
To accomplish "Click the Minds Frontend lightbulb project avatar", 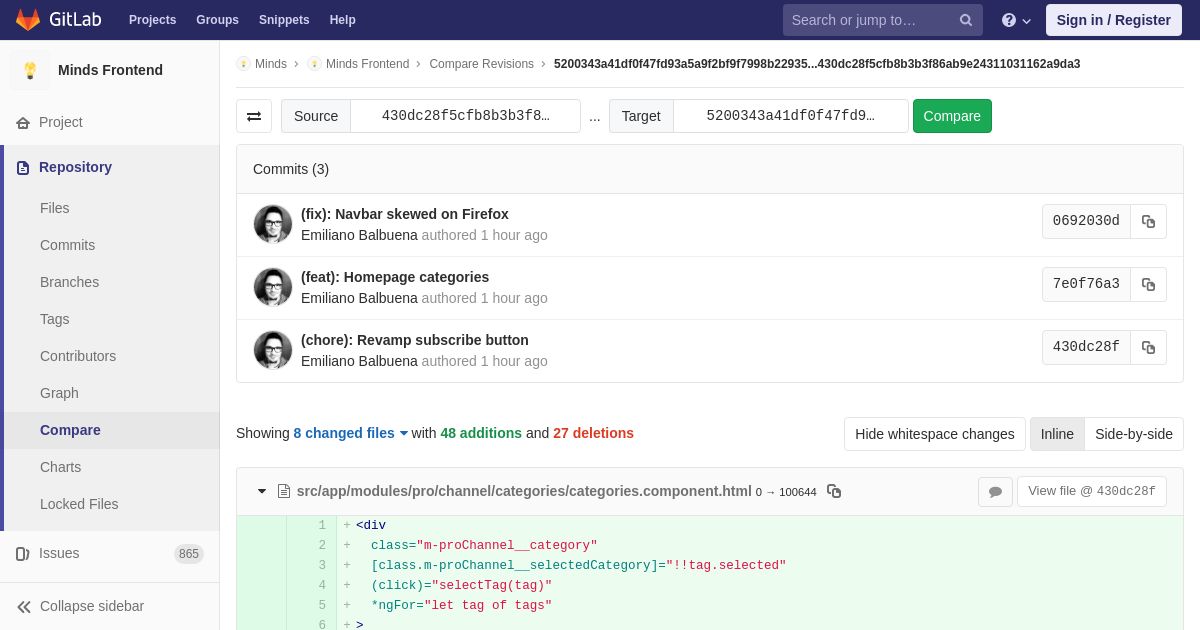I will click(x=30, y=70).
